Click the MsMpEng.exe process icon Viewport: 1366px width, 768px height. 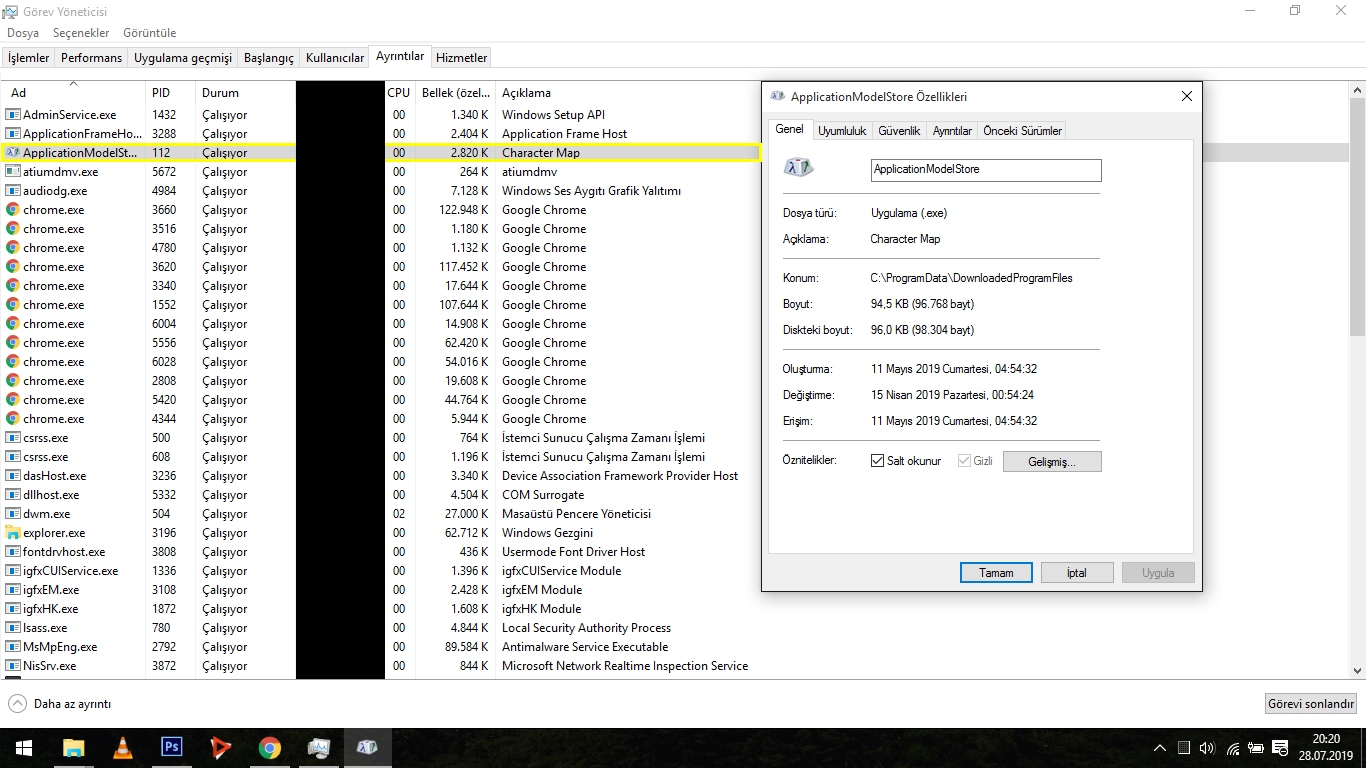13,647
